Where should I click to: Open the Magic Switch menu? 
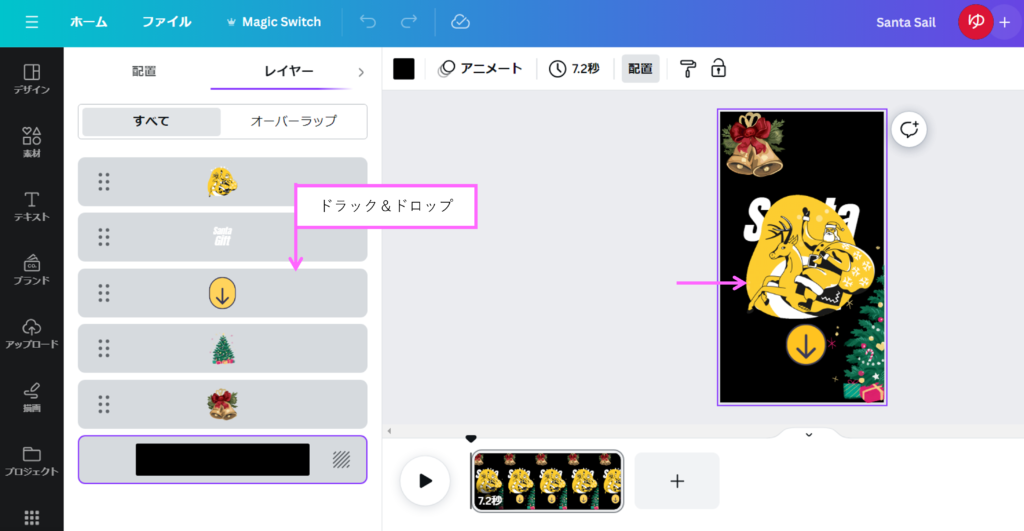[x=275, y=22]
